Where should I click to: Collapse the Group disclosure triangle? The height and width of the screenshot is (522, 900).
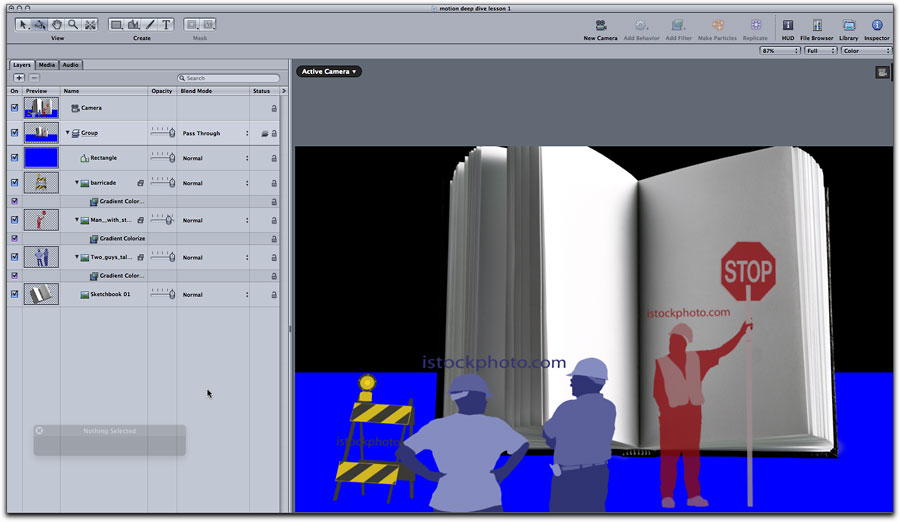67,133
